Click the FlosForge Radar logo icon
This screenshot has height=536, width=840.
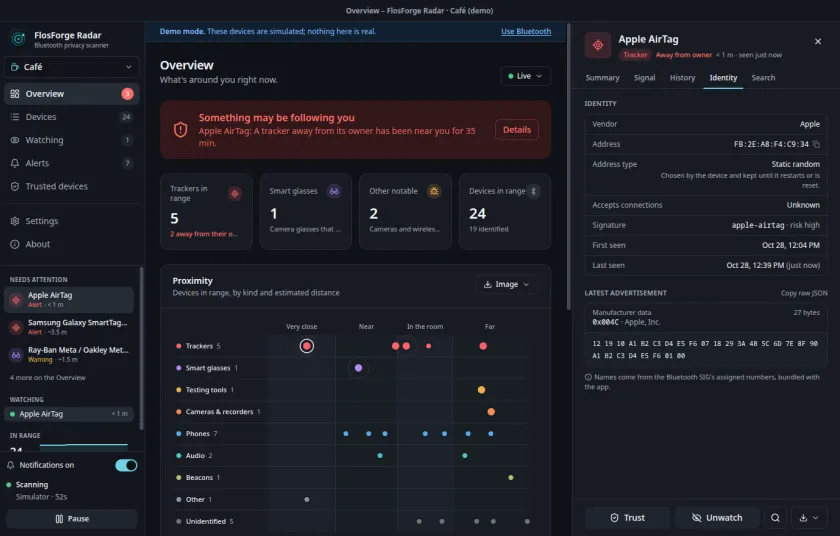point(18,39)
